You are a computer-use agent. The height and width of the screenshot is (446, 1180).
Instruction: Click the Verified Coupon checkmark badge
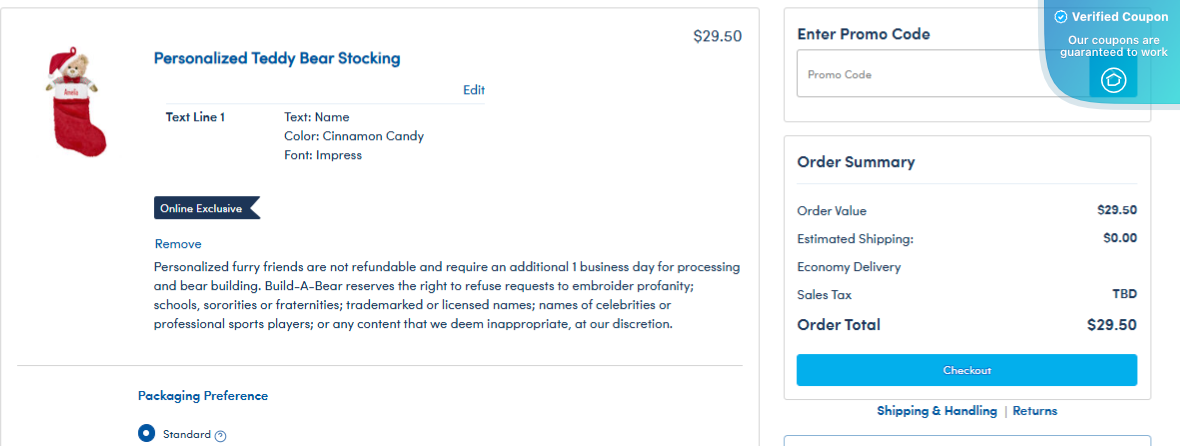coord(1061,17)
